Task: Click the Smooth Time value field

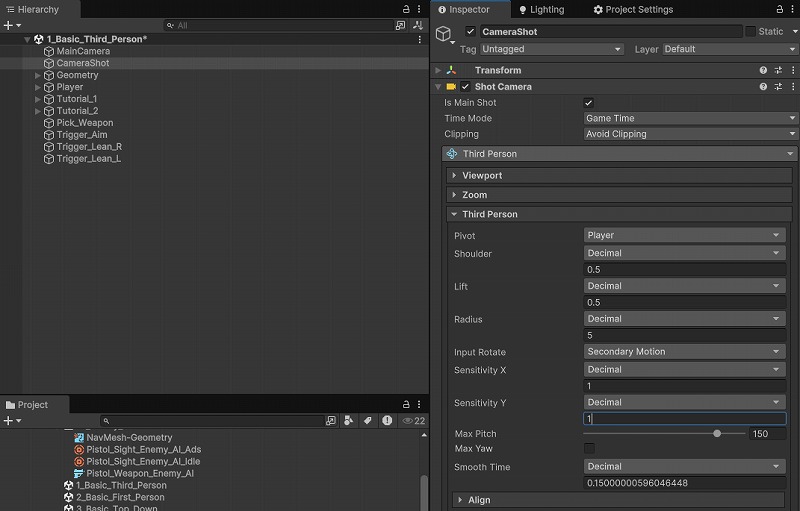Action: pyautogui.click(x=684, y=482)
